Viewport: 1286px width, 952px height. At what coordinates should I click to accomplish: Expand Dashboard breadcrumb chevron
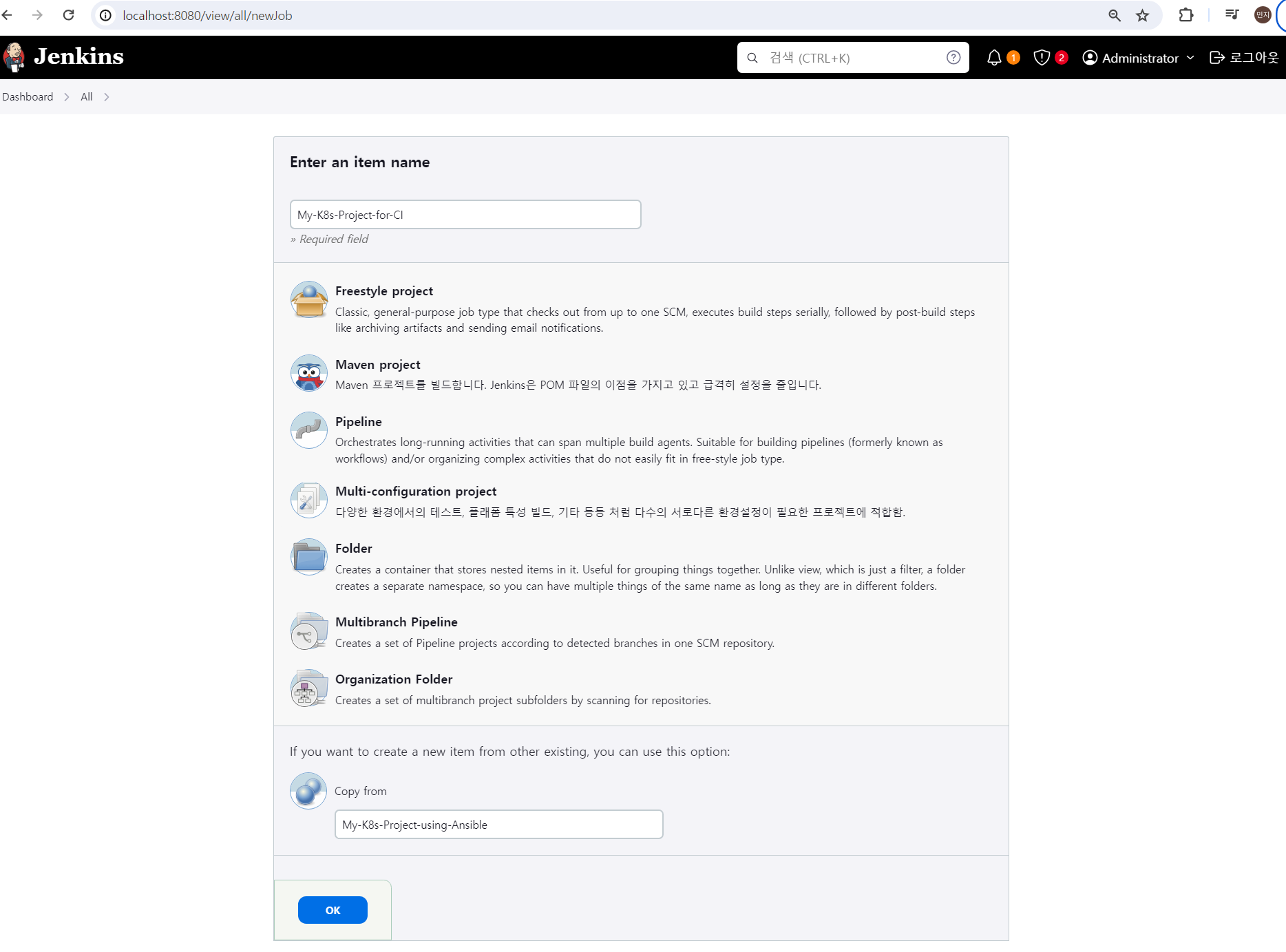[x=67, y=97]
